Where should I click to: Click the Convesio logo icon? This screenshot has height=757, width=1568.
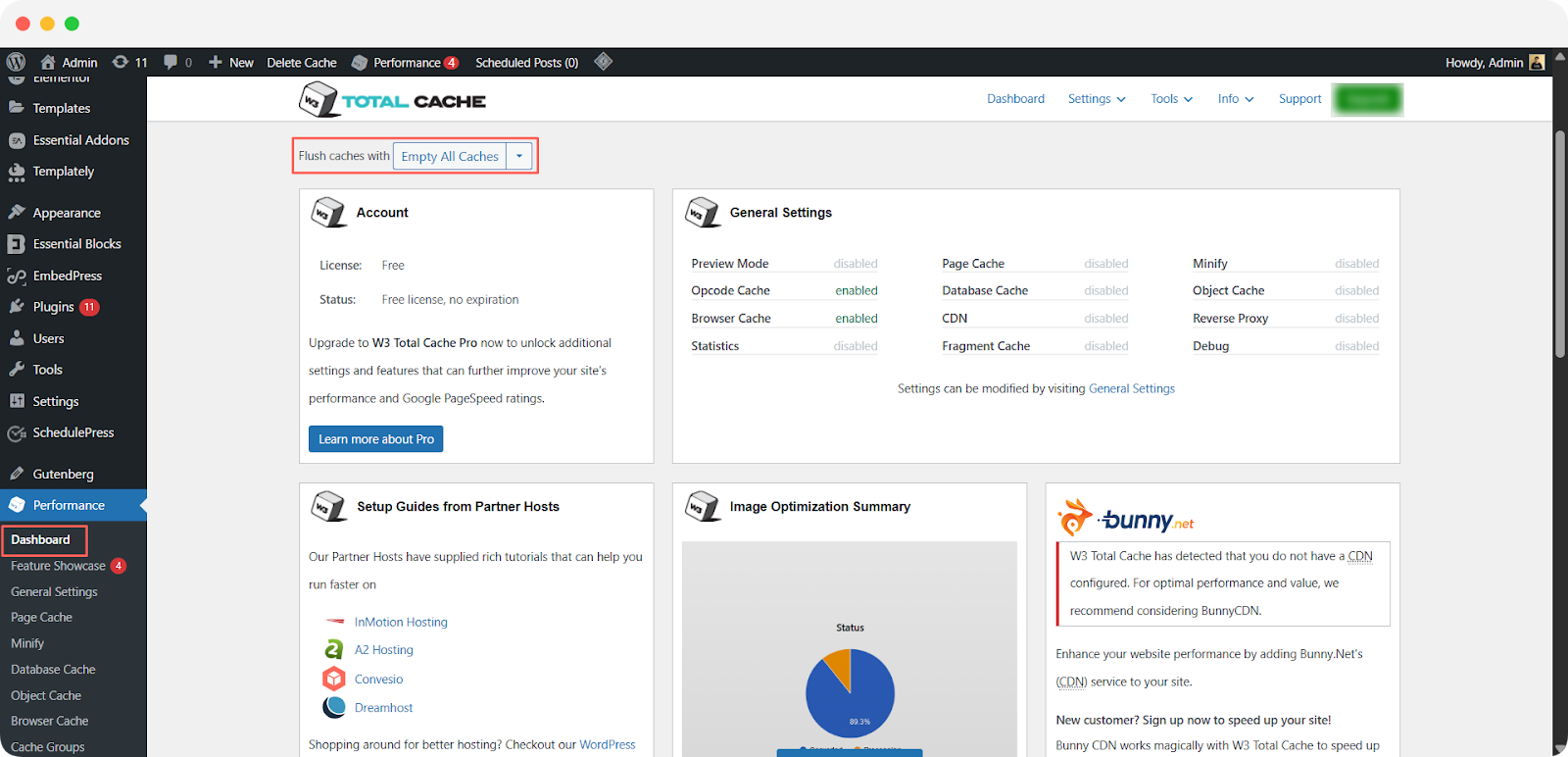pos(334,679)
